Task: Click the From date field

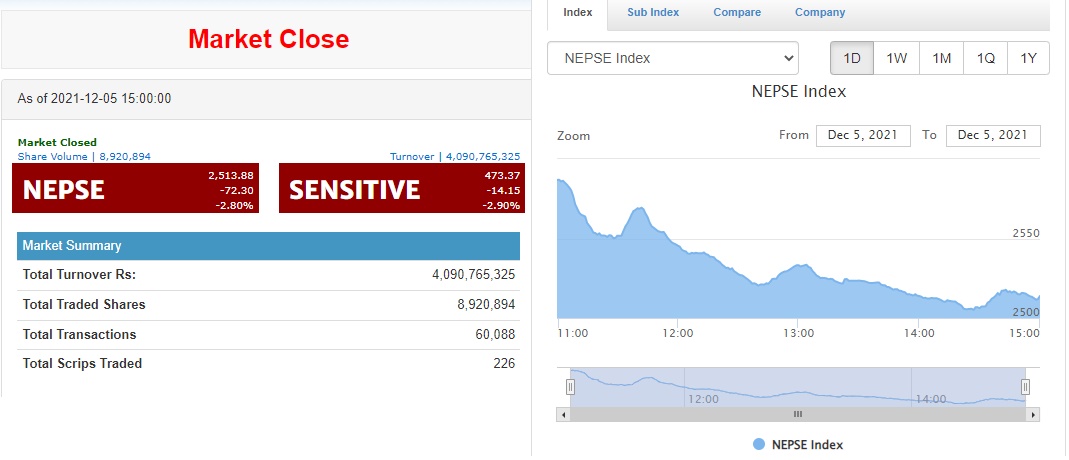Action: (x=863, y=135)
